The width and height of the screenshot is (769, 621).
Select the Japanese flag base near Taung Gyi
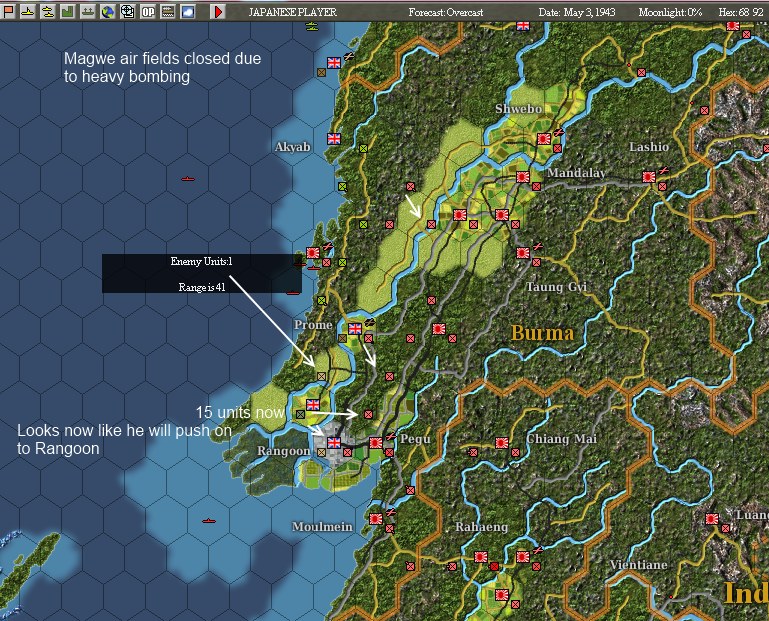pos(523,253)
